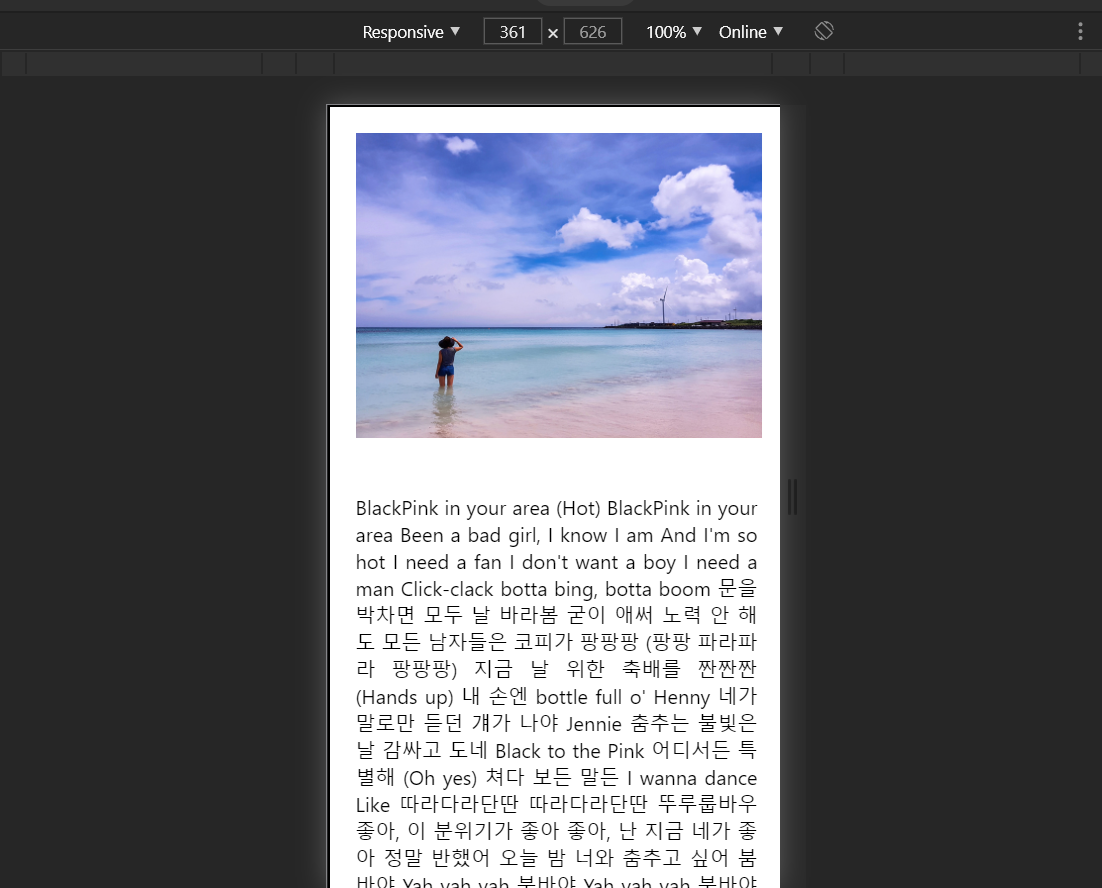This screenshot has height=888, width=1102.
Task: Click the rotate viewport icon
Action: [824, 31]
